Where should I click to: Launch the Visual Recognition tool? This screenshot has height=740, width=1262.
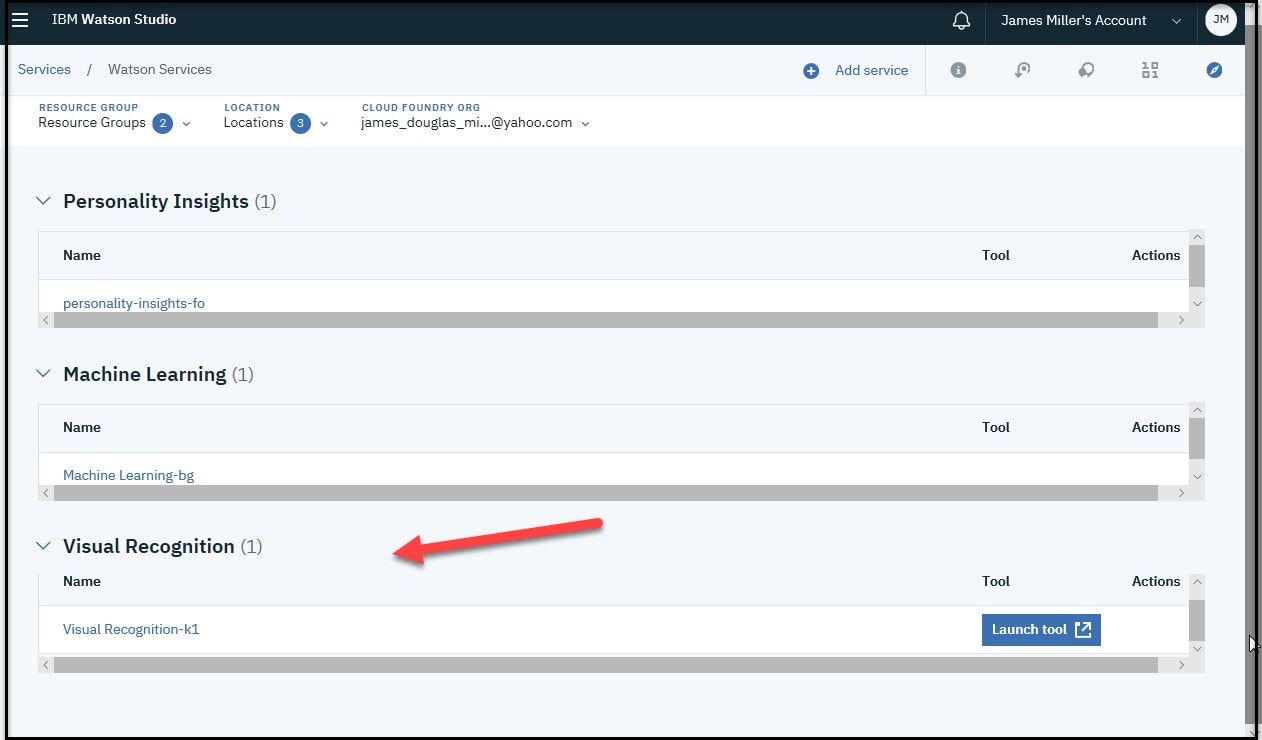[x=1041, y=630]
